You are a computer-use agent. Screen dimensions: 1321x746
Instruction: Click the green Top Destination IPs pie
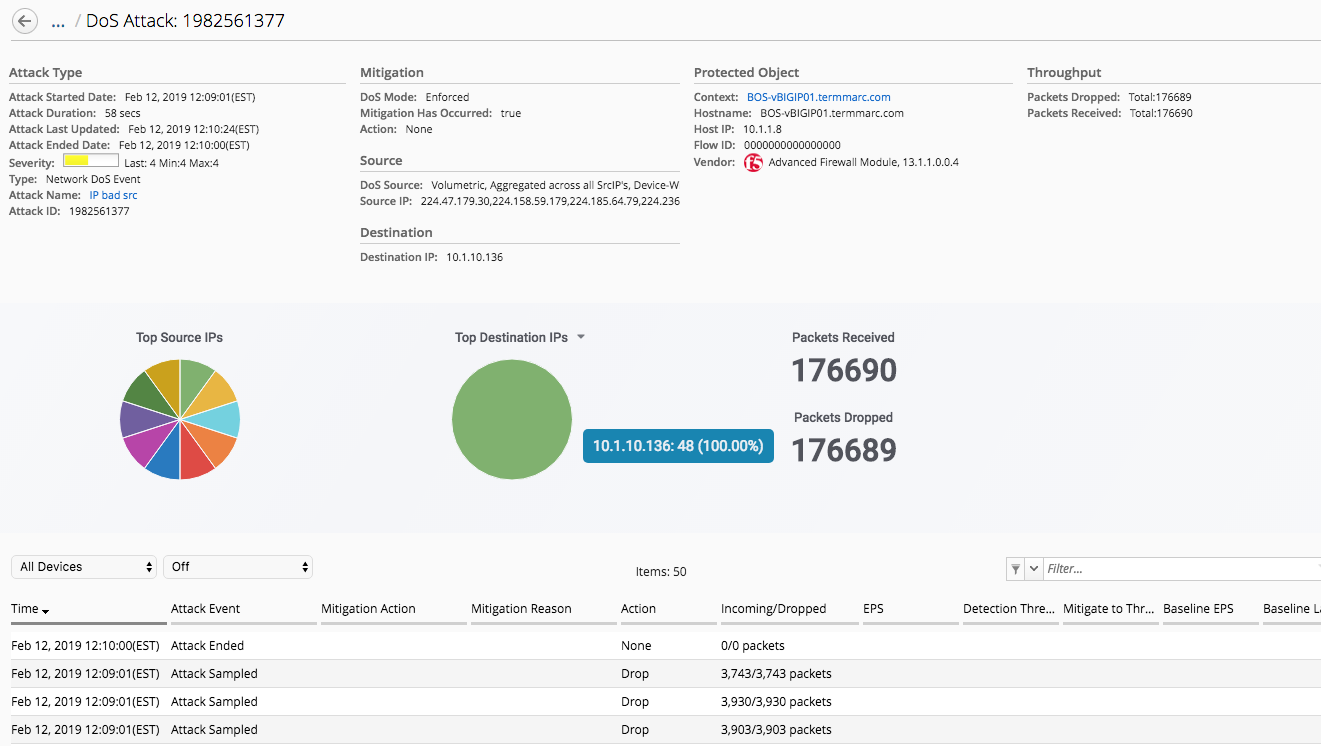[x=511, y=419]
